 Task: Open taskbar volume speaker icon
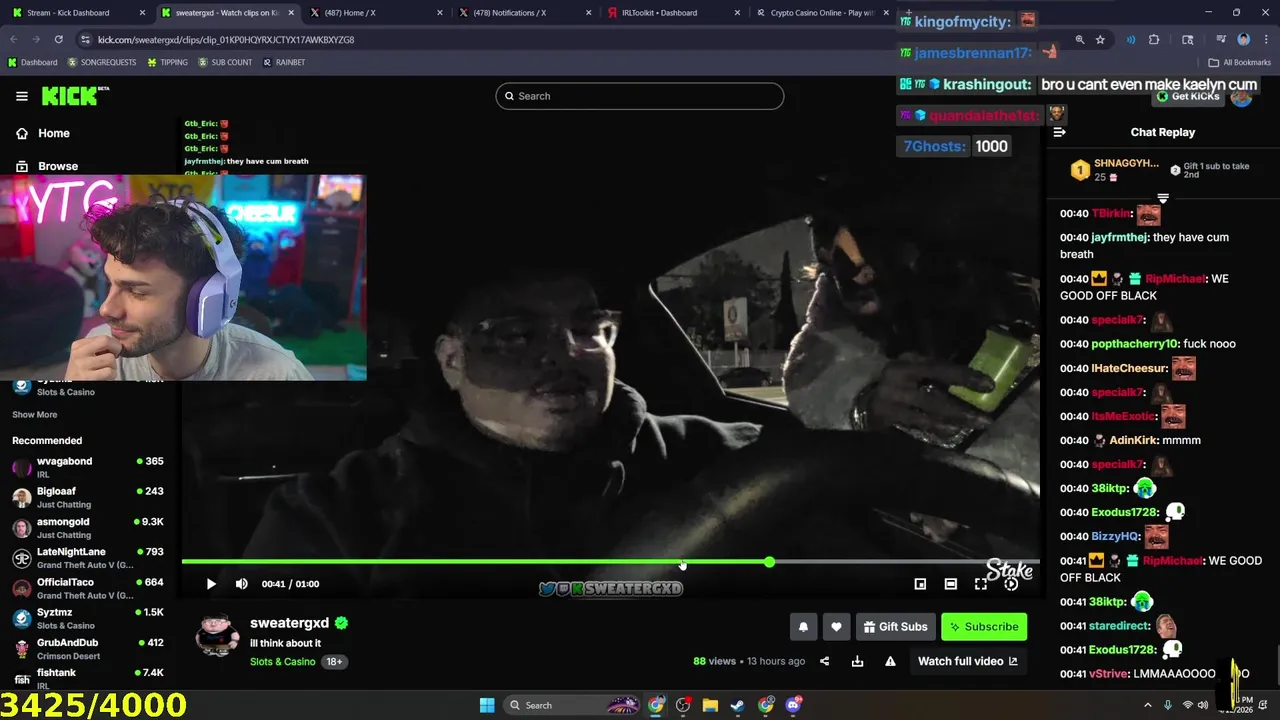(x=1203, y=705)
